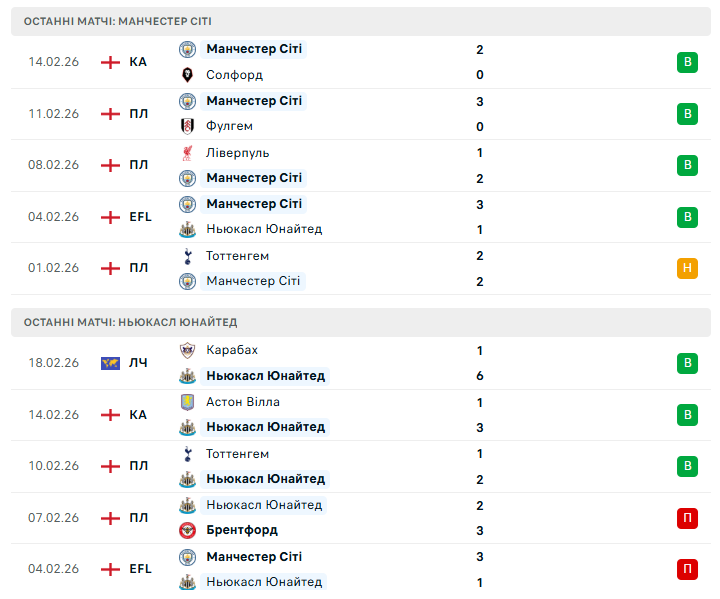Viewport: 720px width, 599px height.
Task: Click the England flag on the 11.02.26 match
Action: point(110,114)
